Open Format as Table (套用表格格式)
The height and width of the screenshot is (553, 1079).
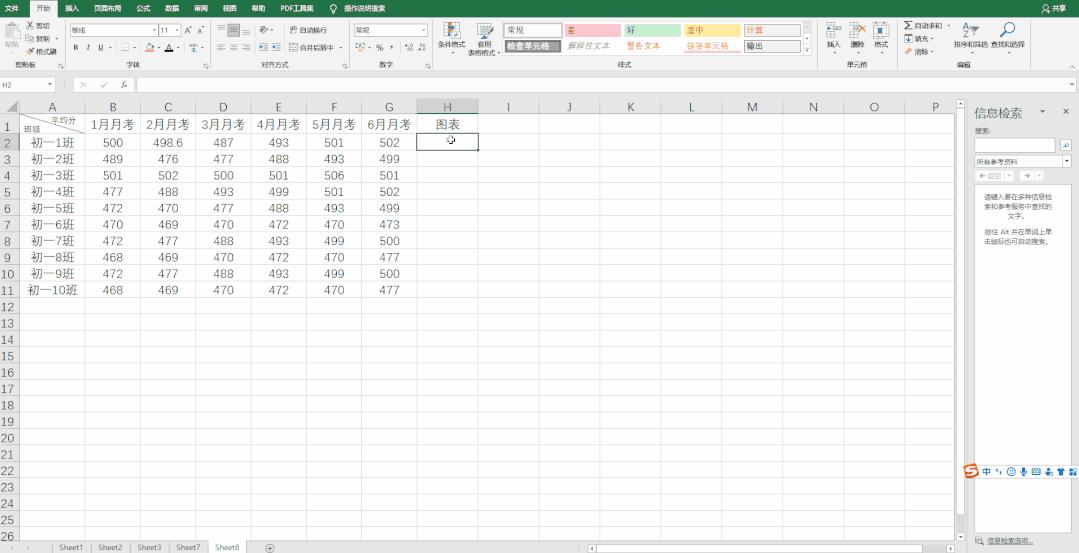485,39
